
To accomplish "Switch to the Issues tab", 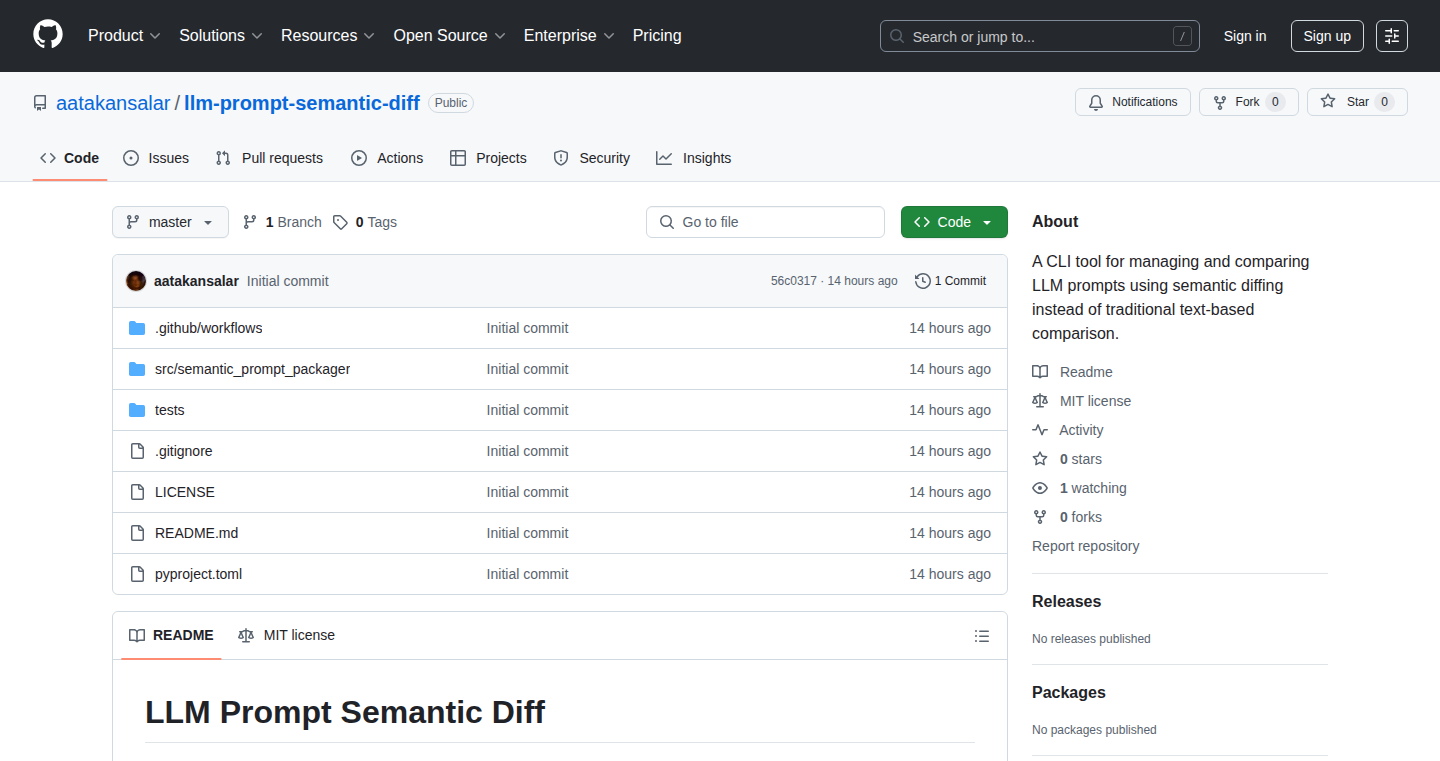I will tap(156, 158).
